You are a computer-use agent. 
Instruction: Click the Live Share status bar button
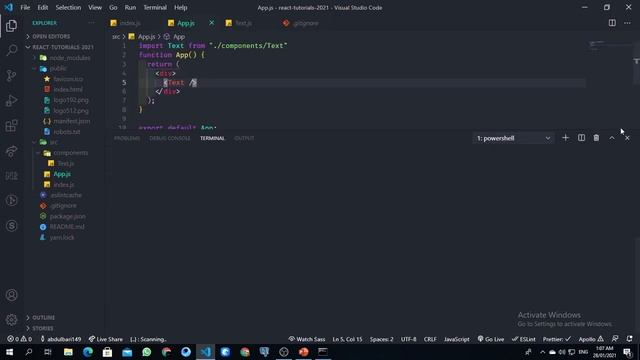click(106, 339)
